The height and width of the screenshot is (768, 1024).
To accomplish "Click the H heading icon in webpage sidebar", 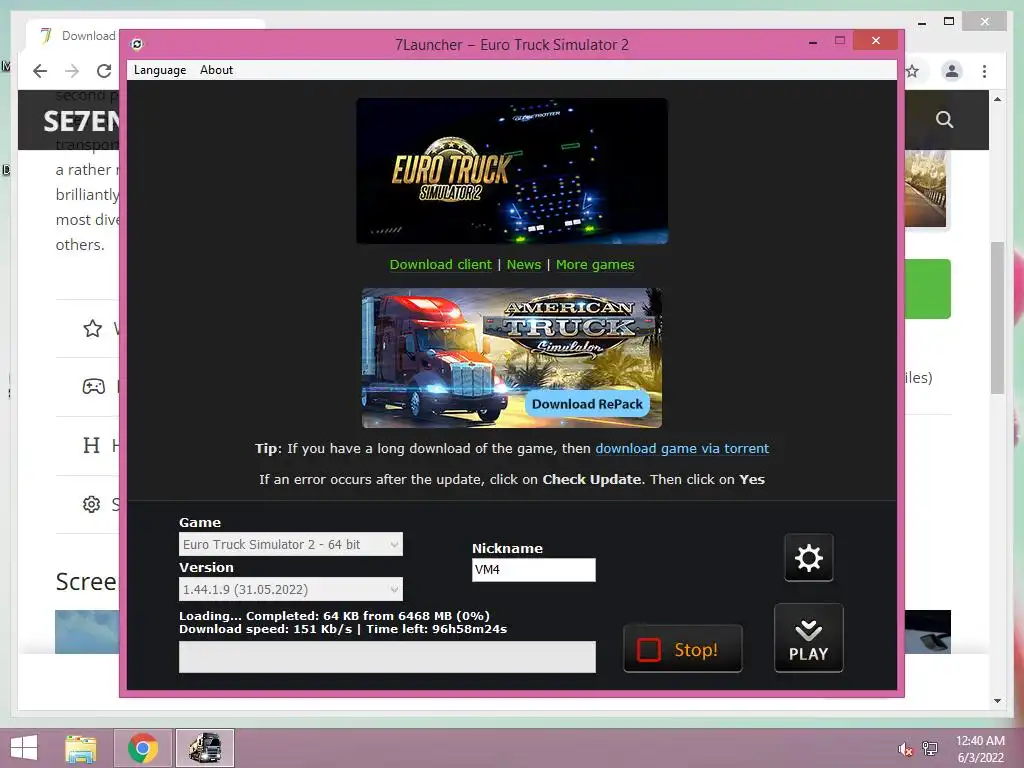I will (91, 445).
